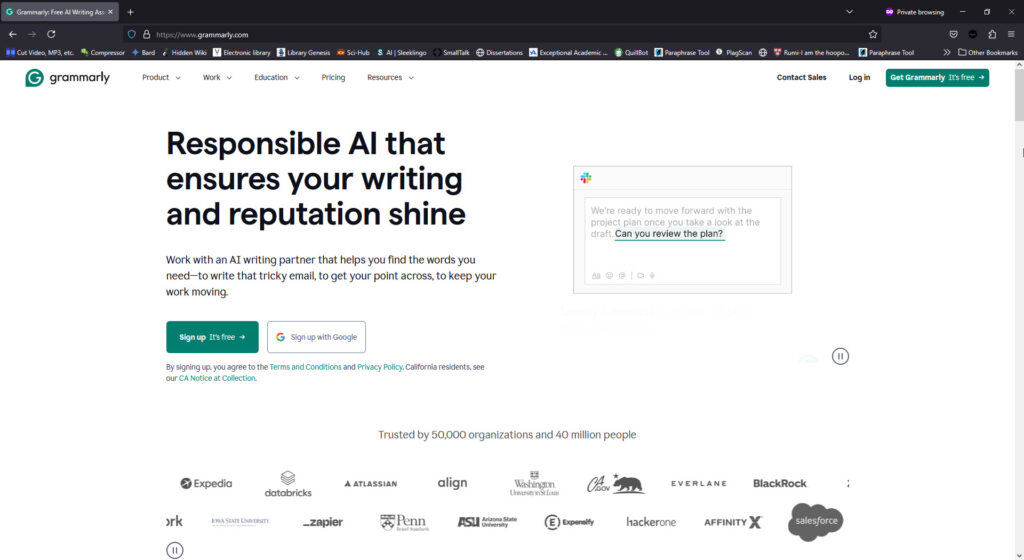Open the Firefox extensions puzzle icon
Screen dimensions: 1024x560
pos(992,35)
